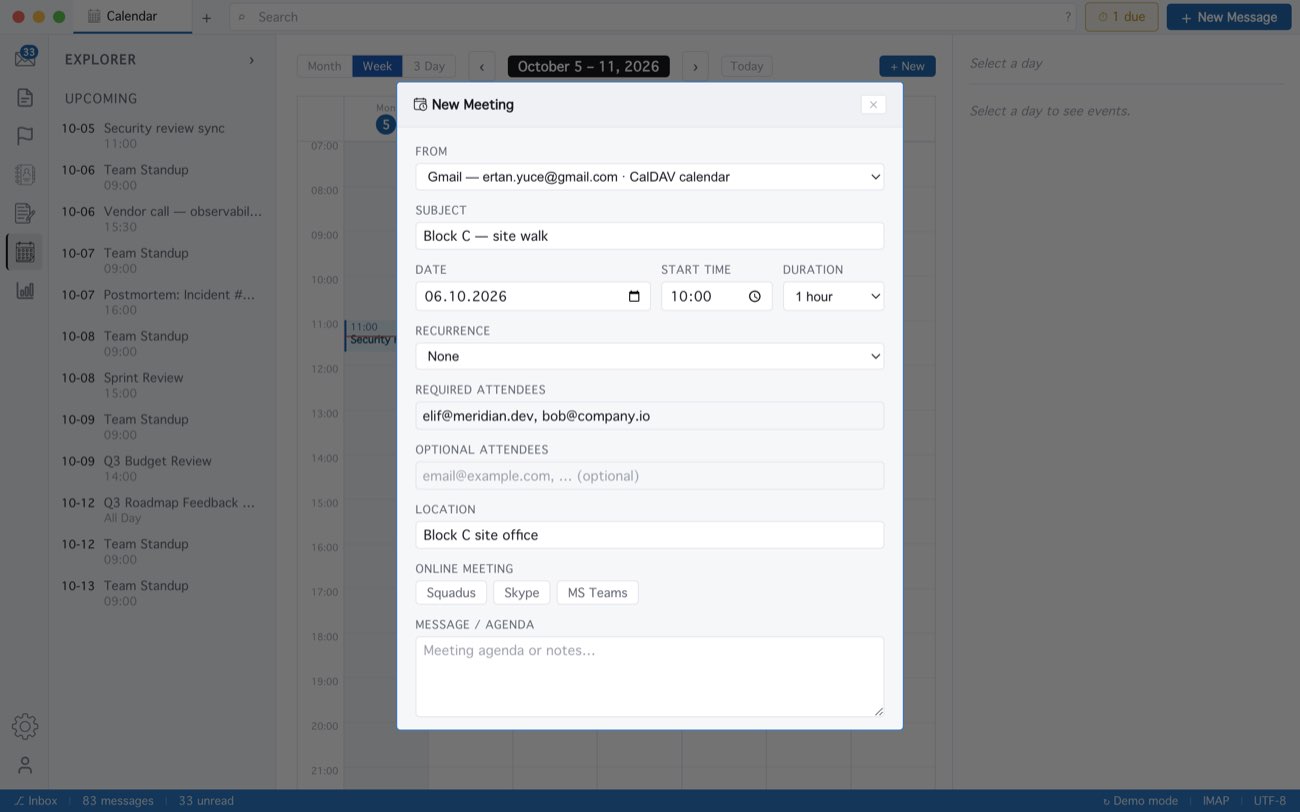Viewport: 1300px width, 812px height.
Task: Open the flagged items flag icon
Action: (x=25, y=136)
